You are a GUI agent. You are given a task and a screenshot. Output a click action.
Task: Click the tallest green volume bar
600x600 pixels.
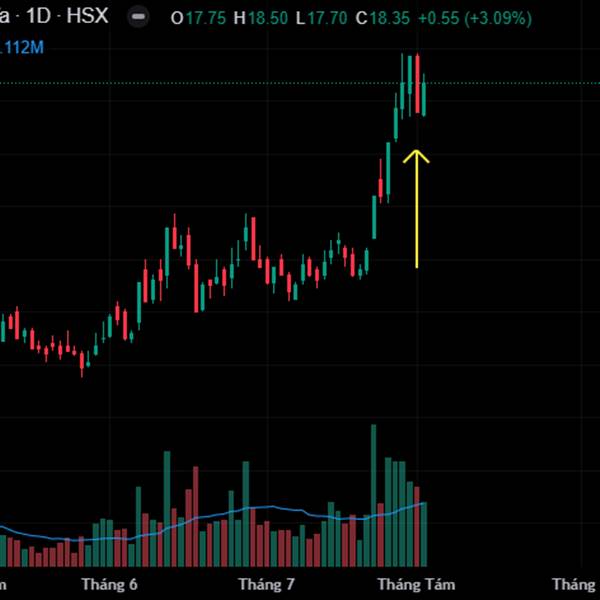[x=373, y=495]
